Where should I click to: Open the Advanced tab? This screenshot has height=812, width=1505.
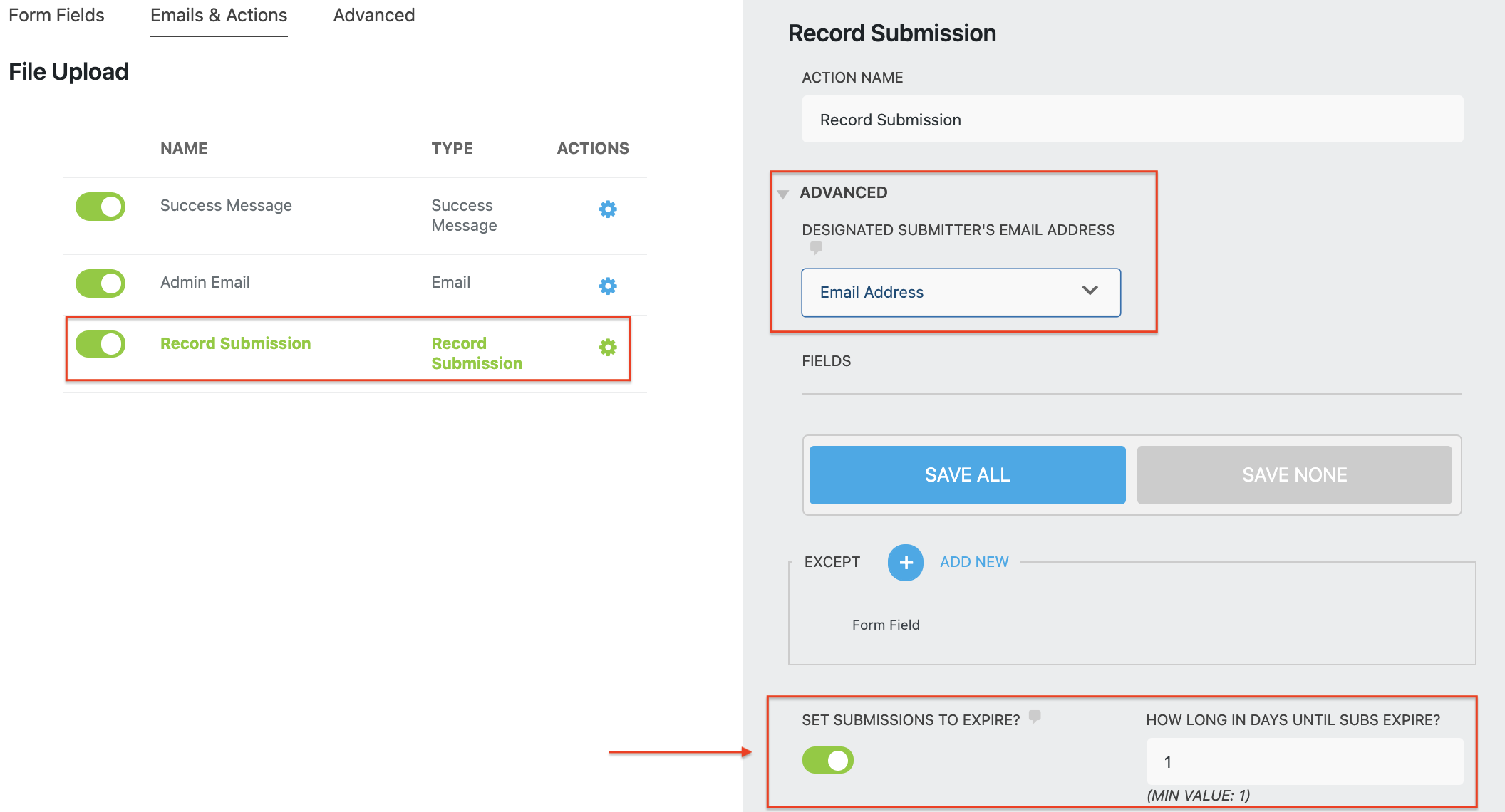click(x=373, y=16)
